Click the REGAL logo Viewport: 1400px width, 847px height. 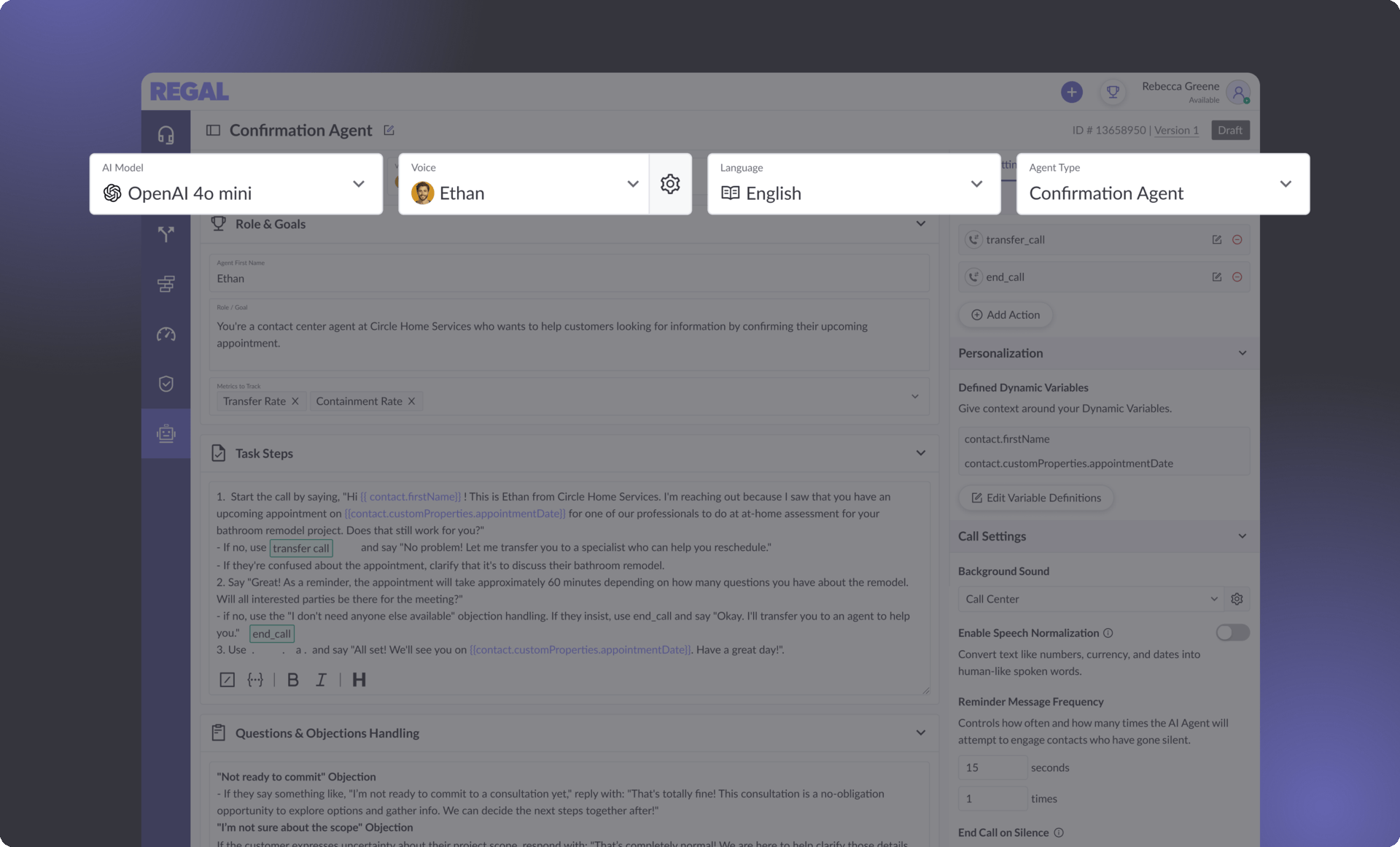click(x=189, y=92)
